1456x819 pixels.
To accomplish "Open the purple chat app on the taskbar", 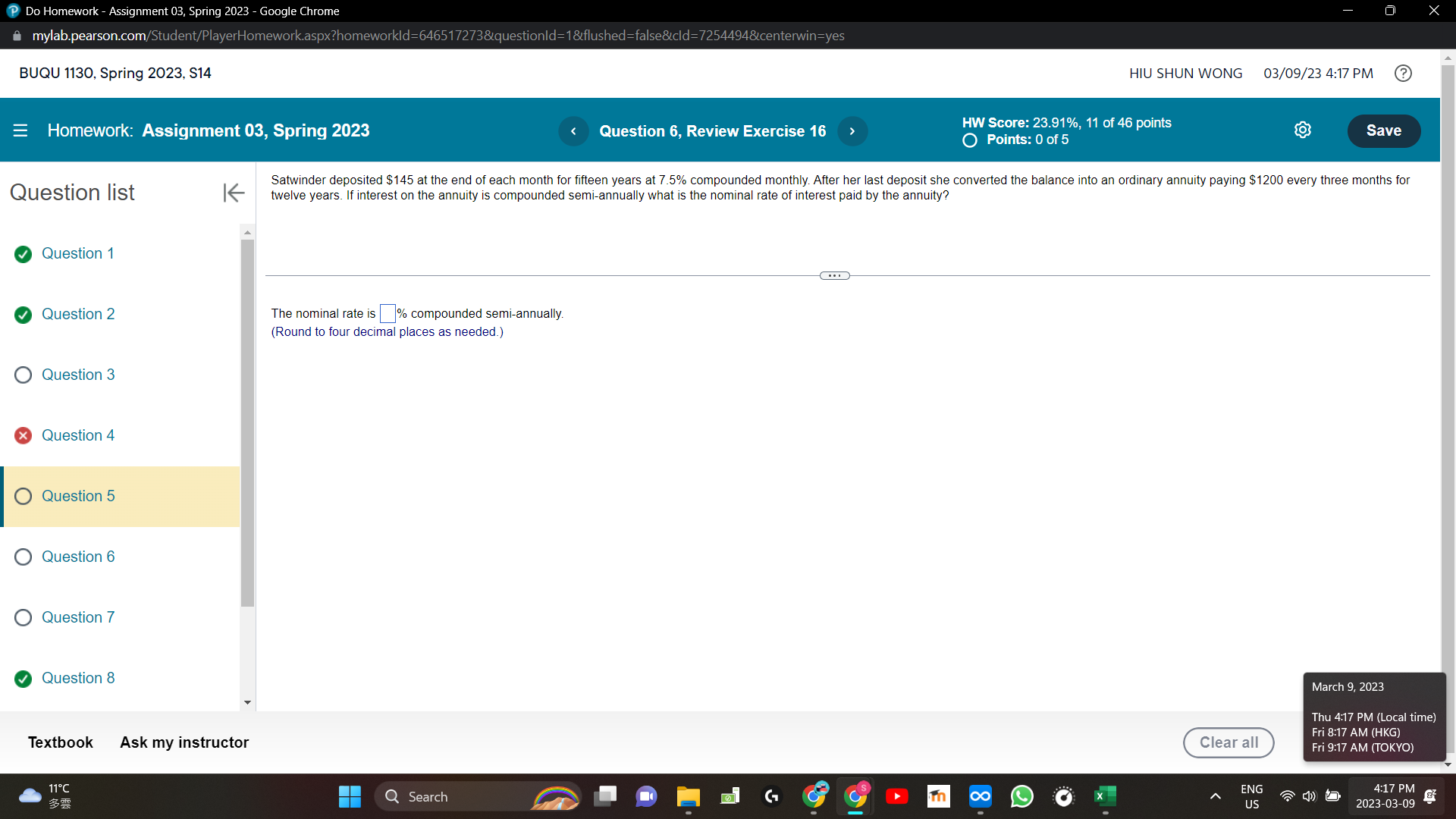I will [646, 796].
